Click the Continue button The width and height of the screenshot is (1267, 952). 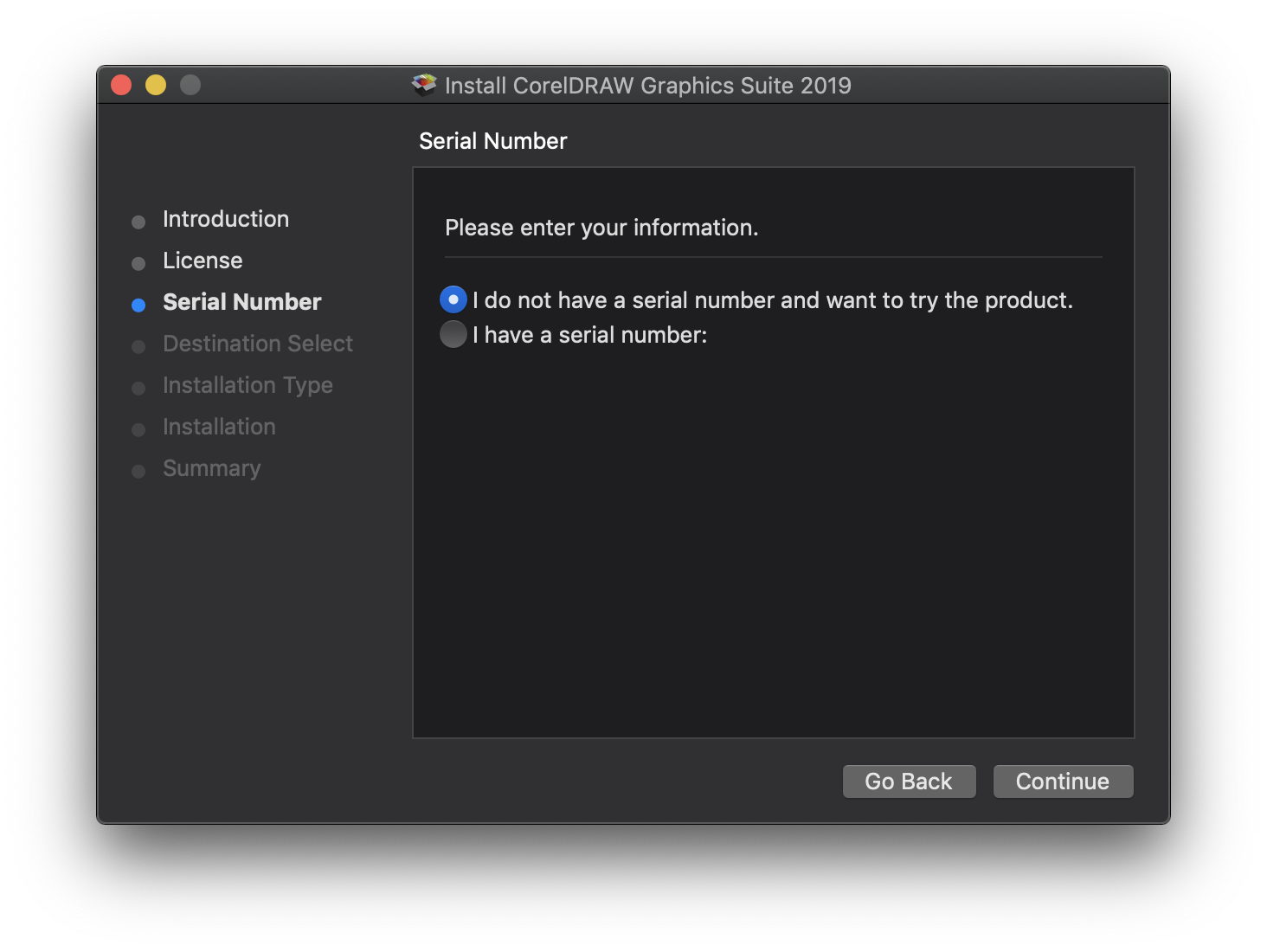1063,781
